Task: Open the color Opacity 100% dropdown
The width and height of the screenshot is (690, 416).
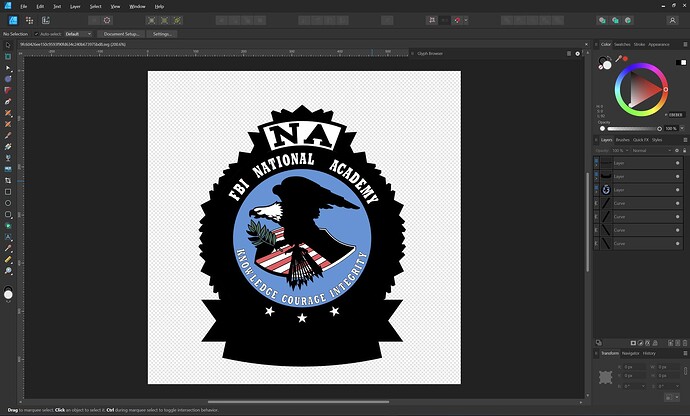Action: [682, 129]
